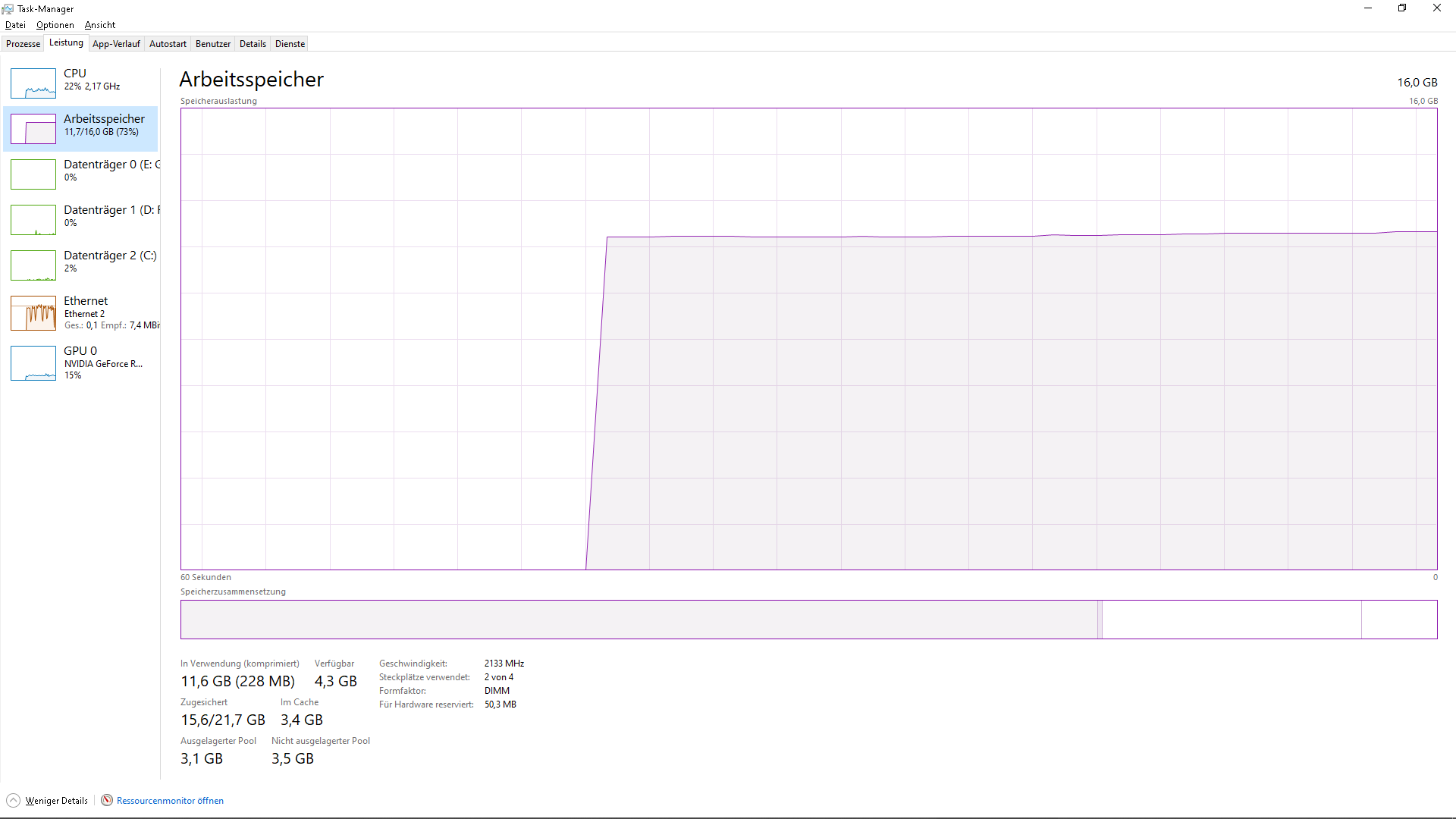This screenshot has height=819, width=1456.
Task: Switch to the App-Verlauf tab
Action: point(116,43)
